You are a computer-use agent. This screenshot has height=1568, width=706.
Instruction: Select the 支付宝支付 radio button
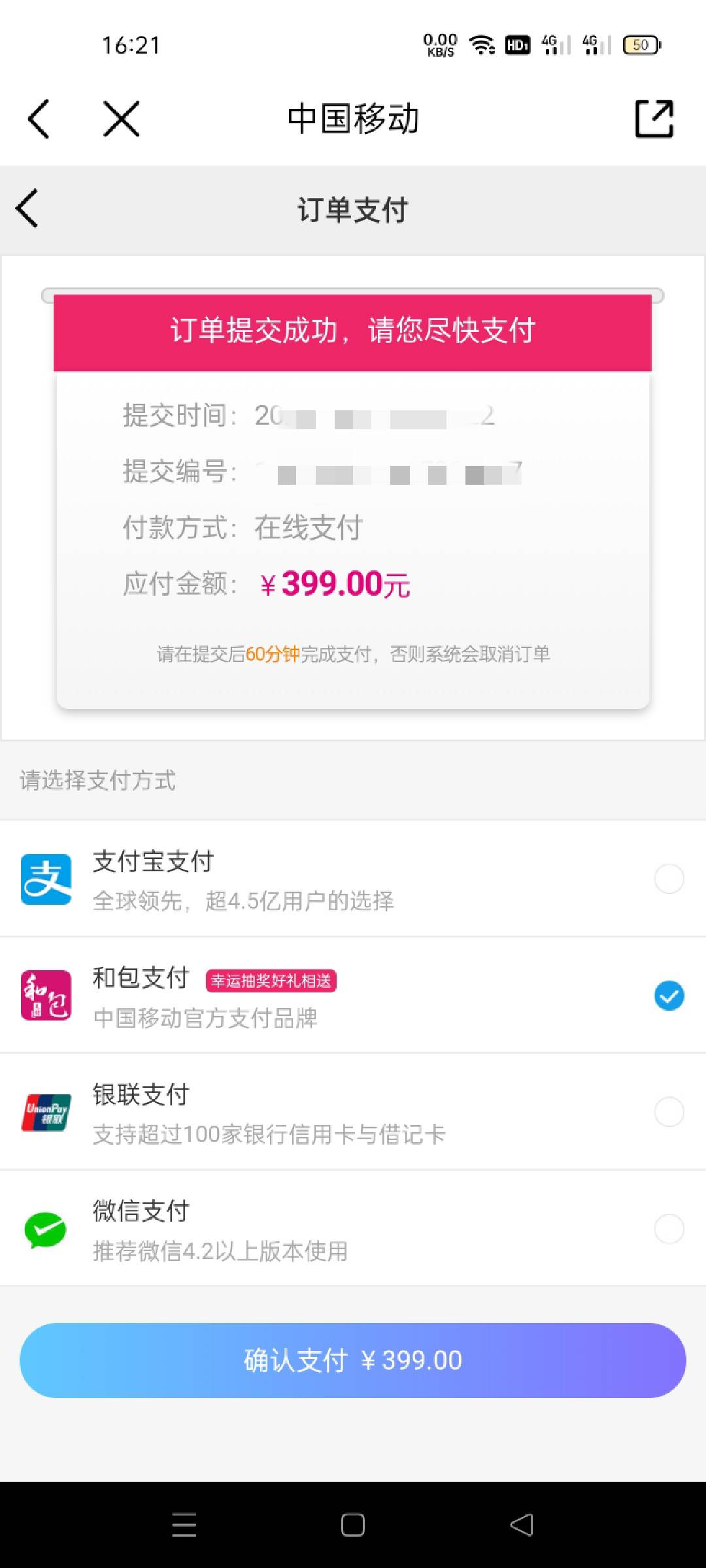(669, 879)
